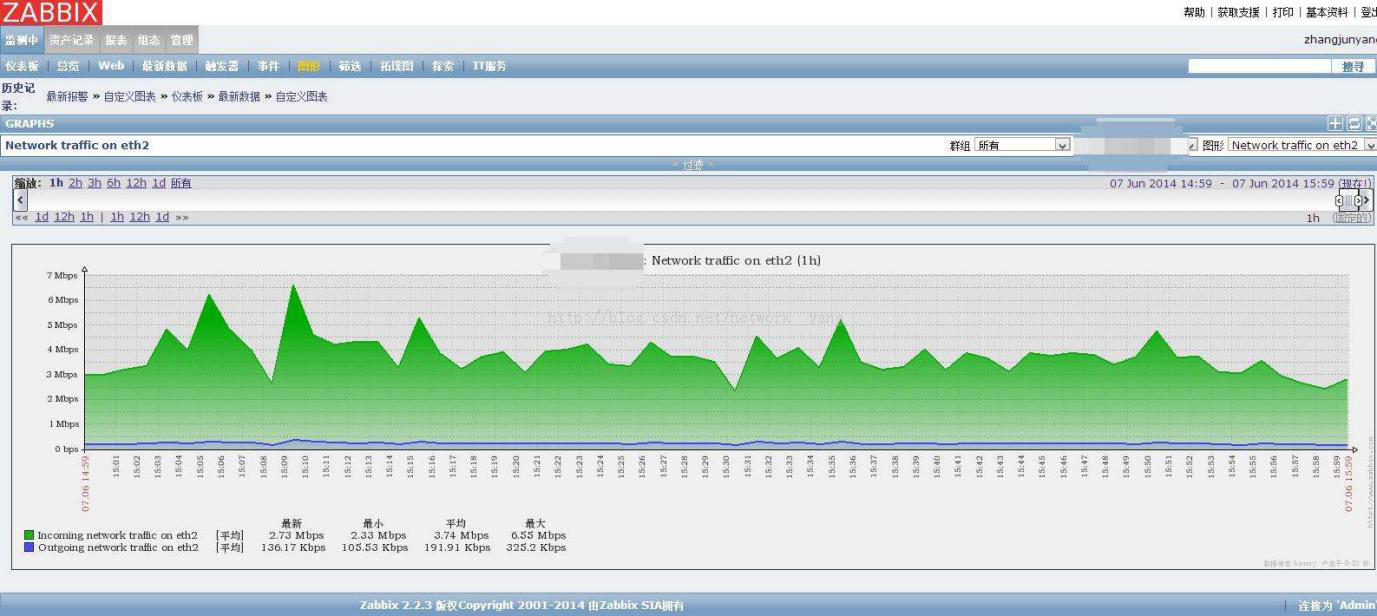Screen dimensions: 1377x616
Task: Set zoom to 12h
Action: click(x=136, y=183)
